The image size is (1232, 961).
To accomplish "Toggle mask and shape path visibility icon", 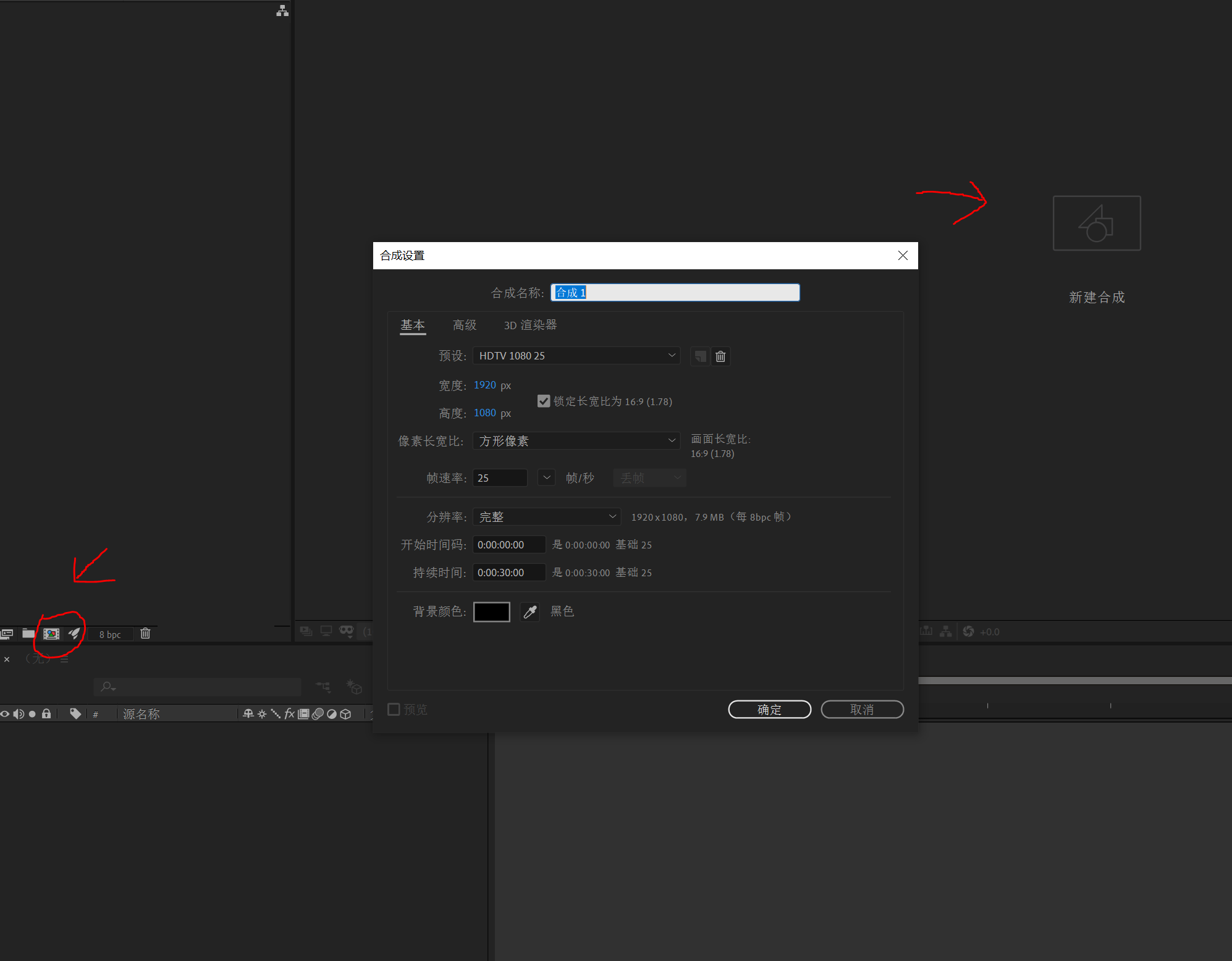I will click(x=347, y=631).
